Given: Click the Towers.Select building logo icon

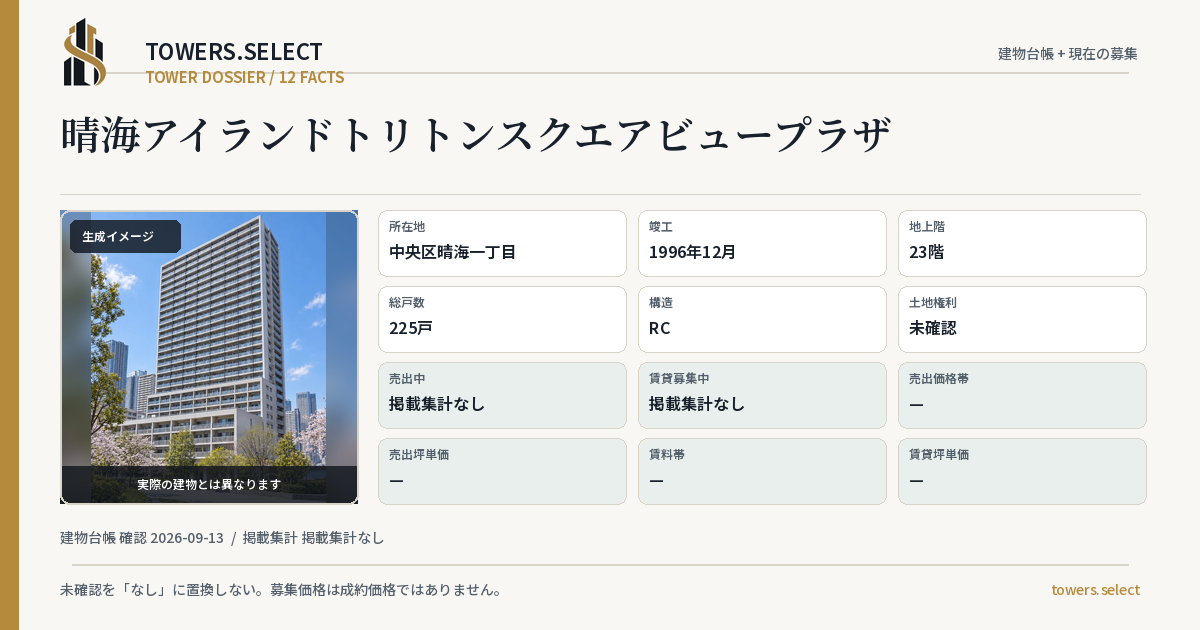Looking at the screenshot, I should [85, 52].
